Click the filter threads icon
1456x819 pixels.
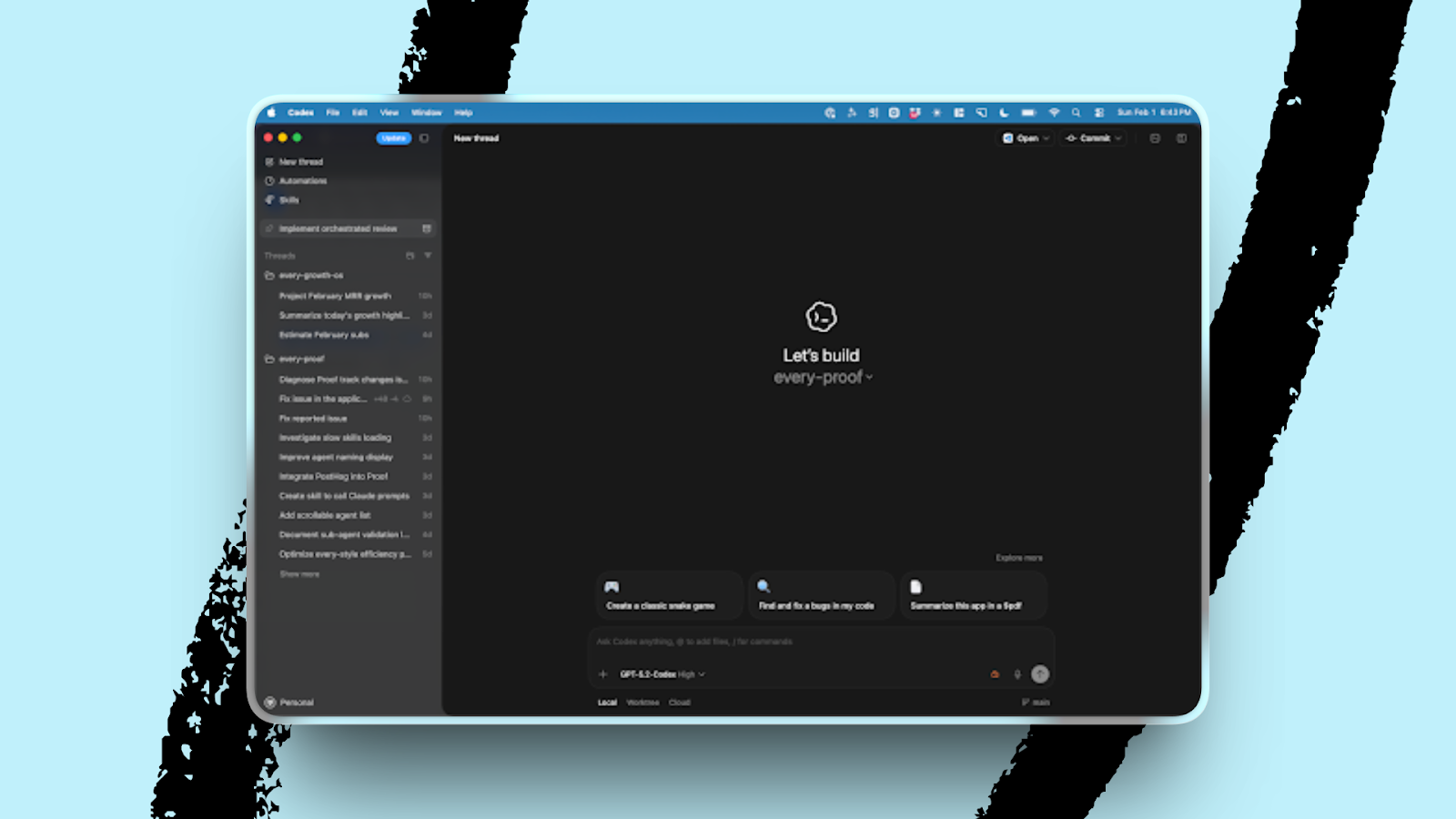coord(428,256)
